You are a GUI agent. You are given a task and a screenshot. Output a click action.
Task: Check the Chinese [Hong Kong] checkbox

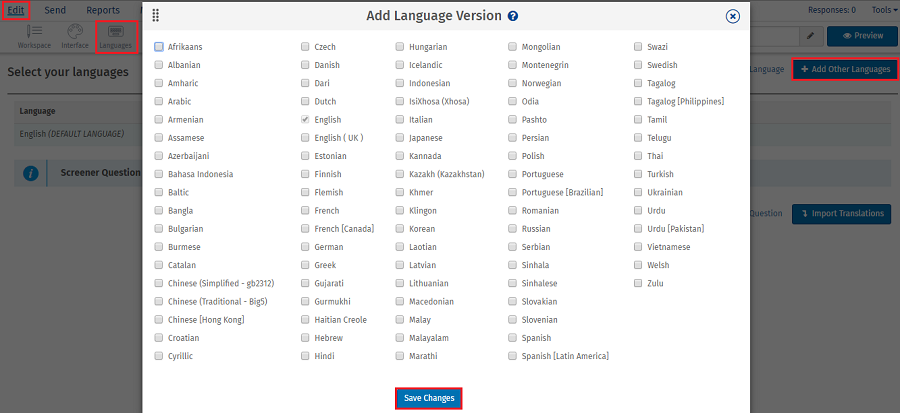point(158,320)
